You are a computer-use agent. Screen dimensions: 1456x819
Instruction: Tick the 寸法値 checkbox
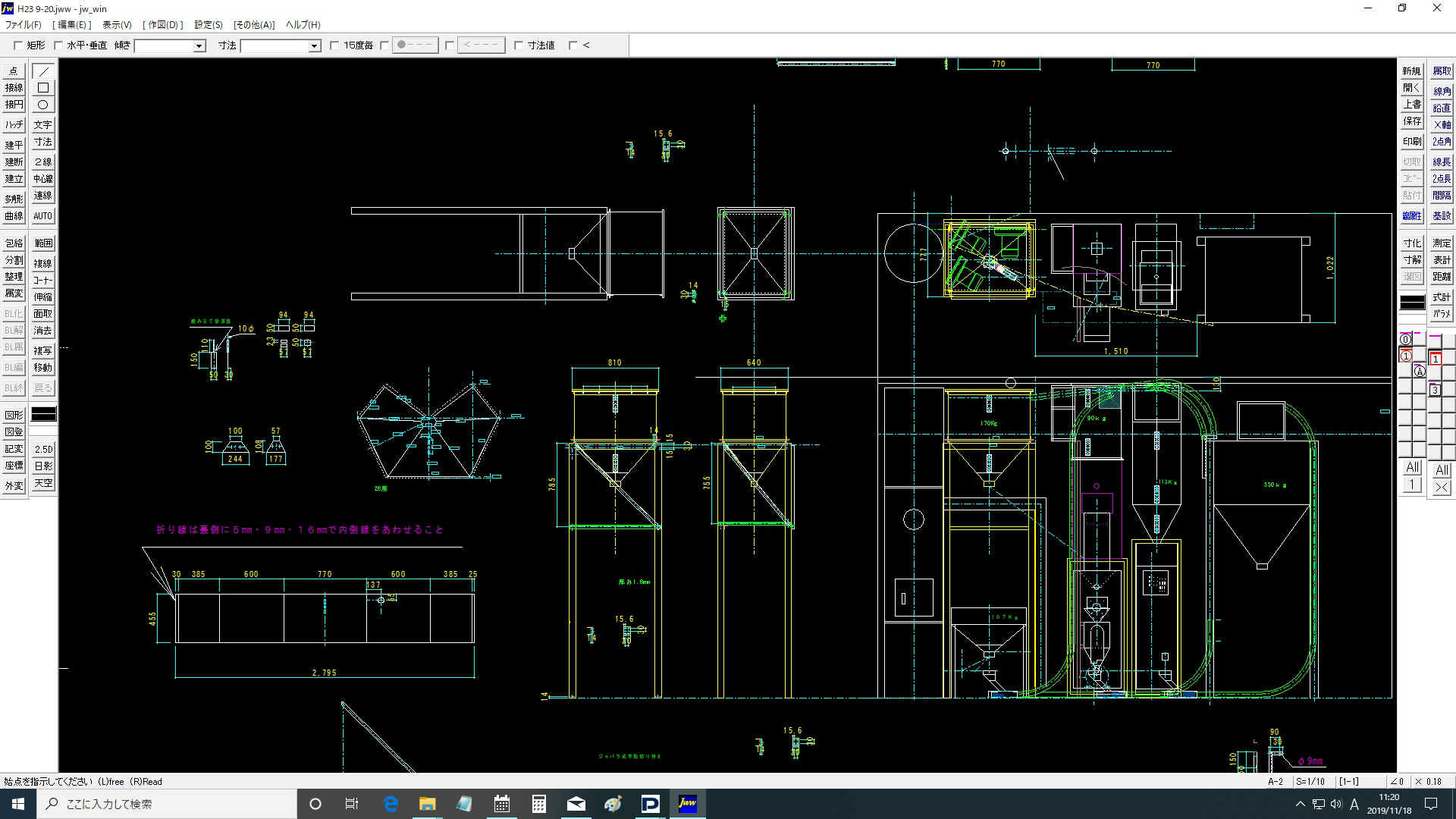(x=519, y=45)
